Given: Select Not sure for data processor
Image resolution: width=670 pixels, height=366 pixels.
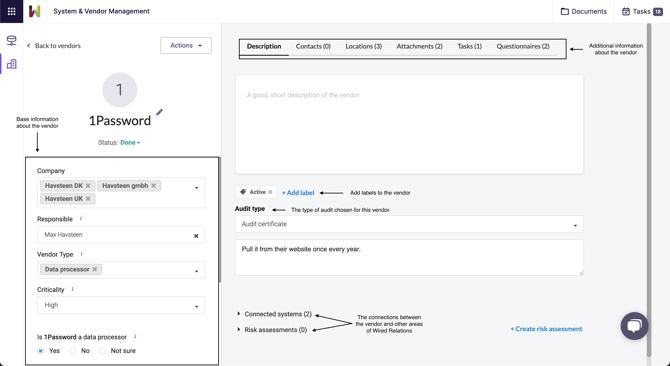Looking at the screenshot, I should pos(102,351).
